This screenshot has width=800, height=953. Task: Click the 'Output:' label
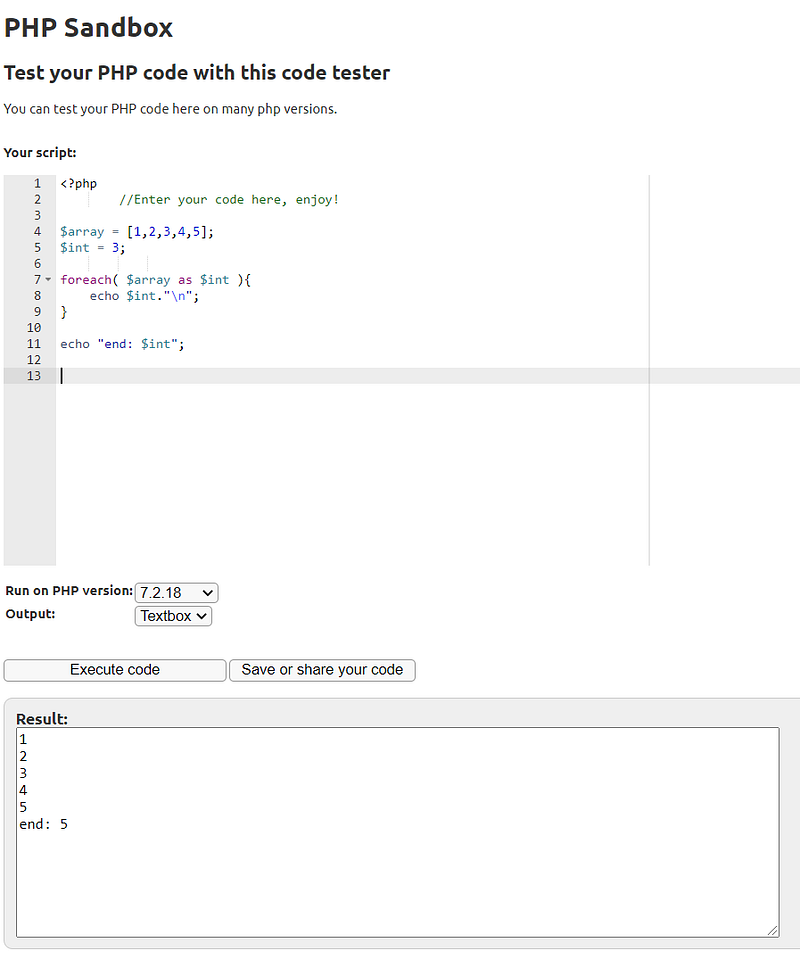[x=30, y=614]
